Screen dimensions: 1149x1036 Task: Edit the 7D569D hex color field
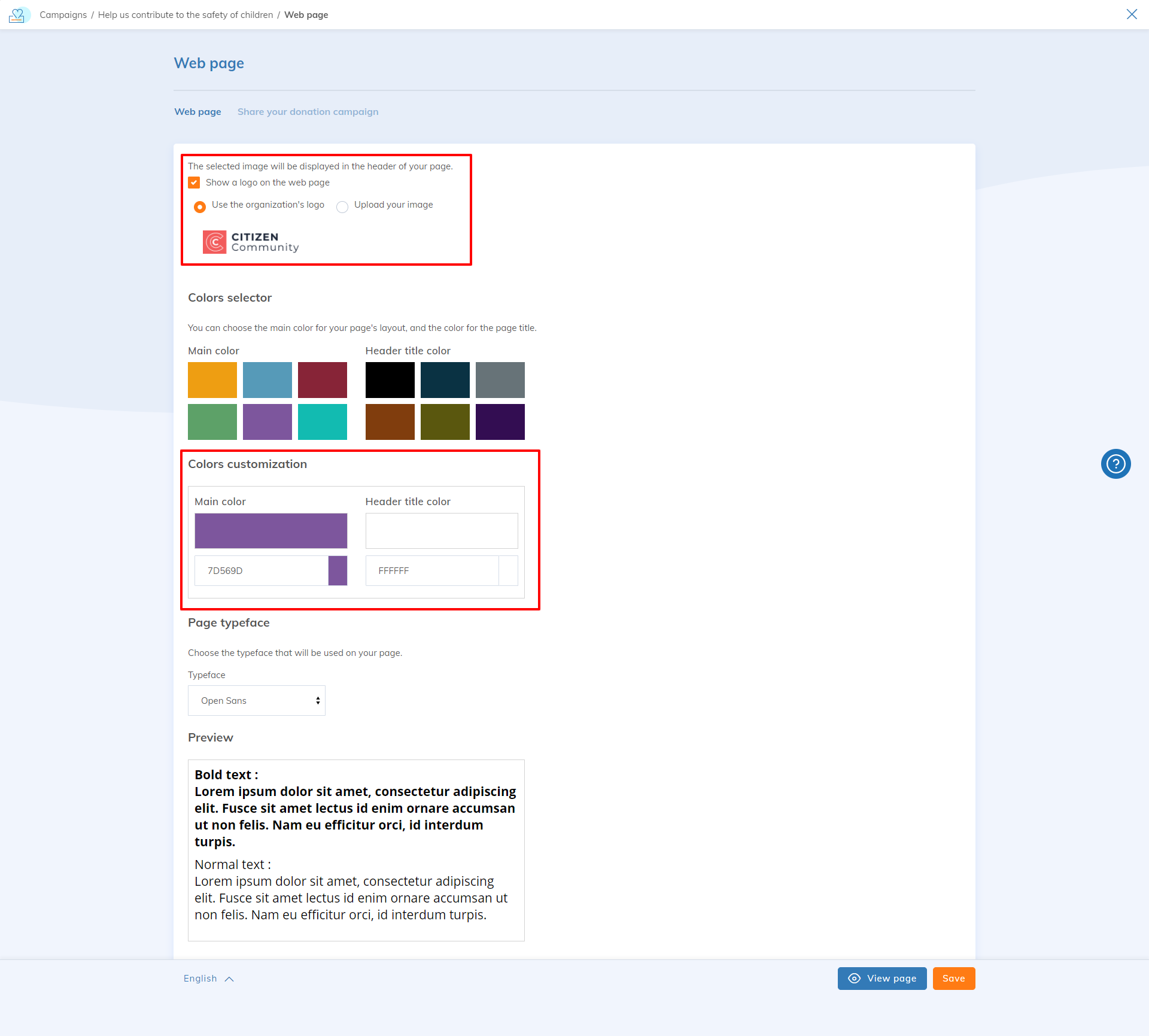coord(262,570)
